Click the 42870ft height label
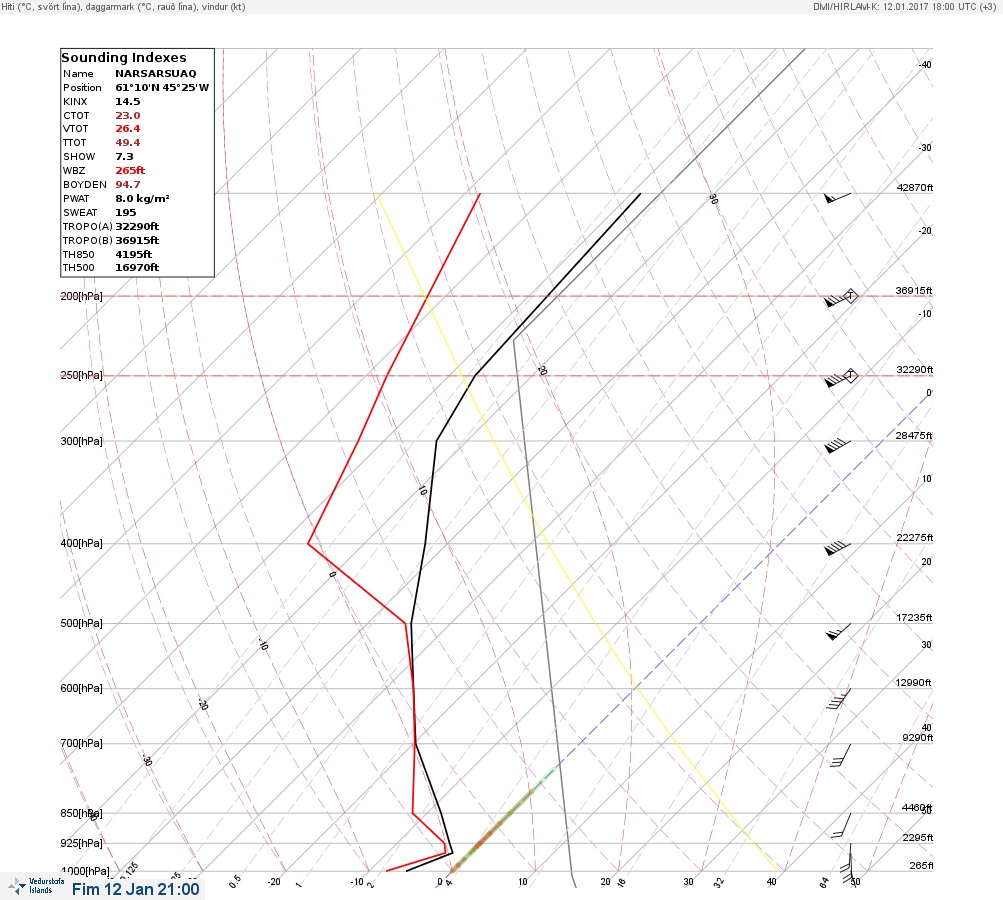This screenshot has width=1003, height=900. click(x=914, y=187)
